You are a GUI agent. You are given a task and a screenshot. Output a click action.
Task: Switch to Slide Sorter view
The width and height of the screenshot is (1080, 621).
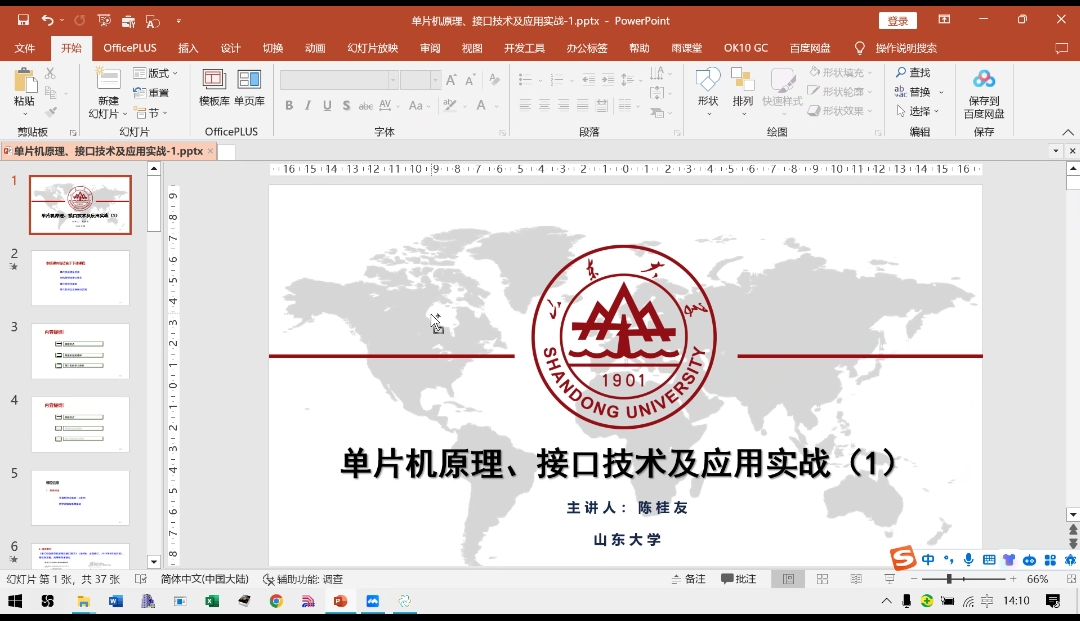coord(822,579)
